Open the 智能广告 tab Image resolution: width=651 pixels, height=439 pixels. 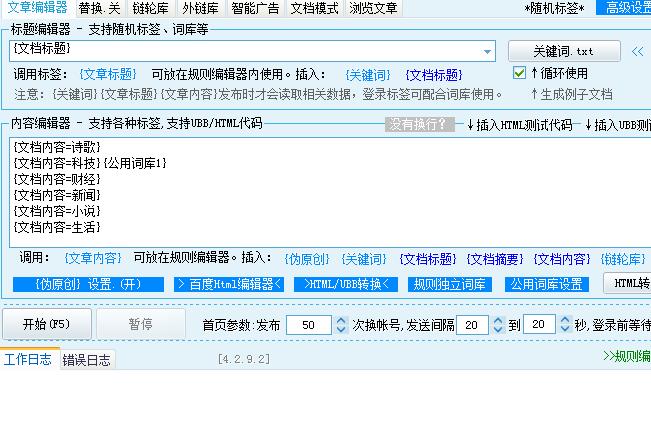coord(256,8)
